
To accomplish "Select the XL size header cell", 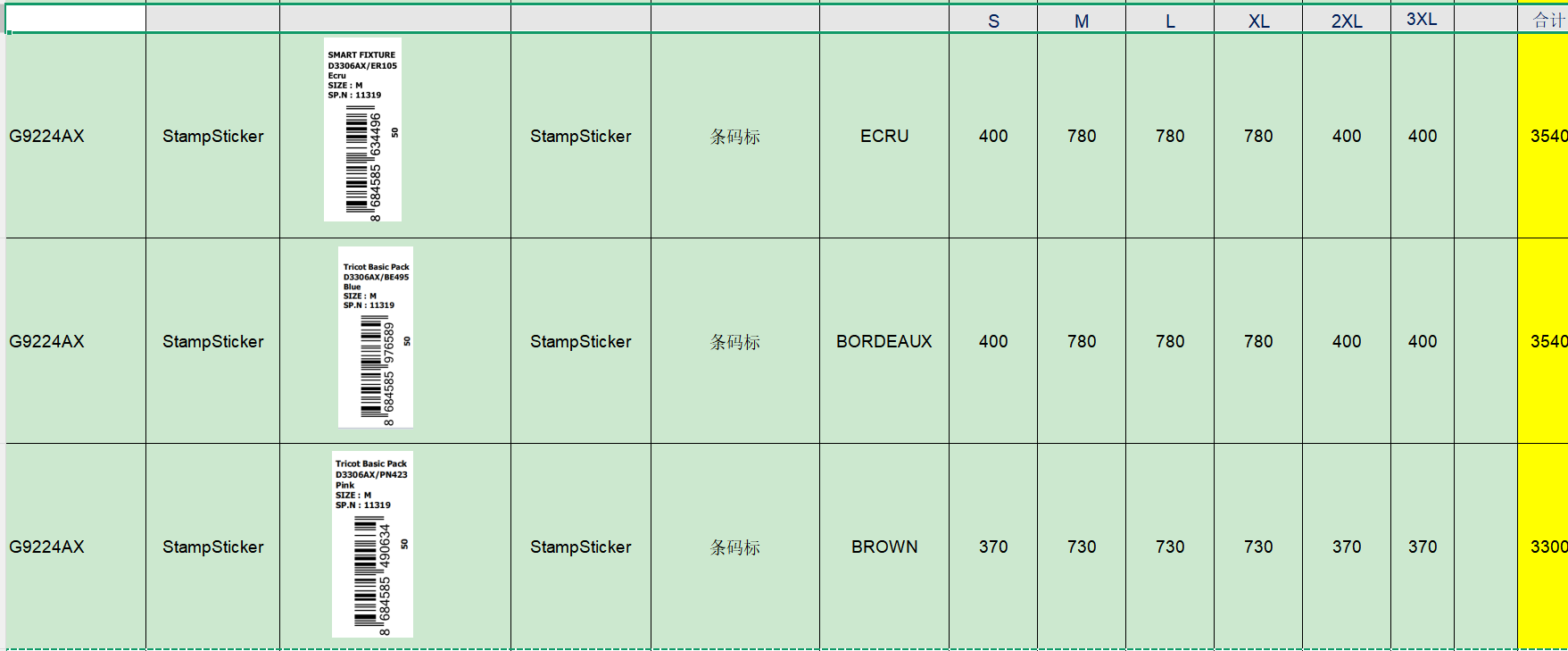I will point(1257,21).
